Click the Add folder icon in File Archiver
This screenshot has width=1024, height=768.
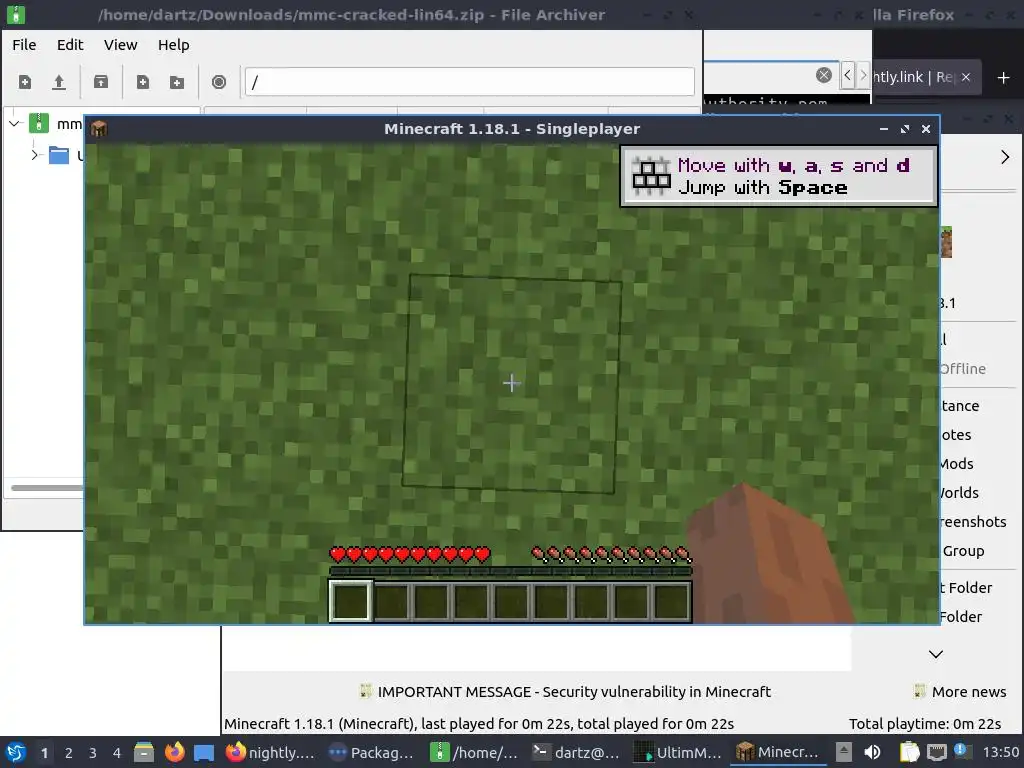[176, 82]
